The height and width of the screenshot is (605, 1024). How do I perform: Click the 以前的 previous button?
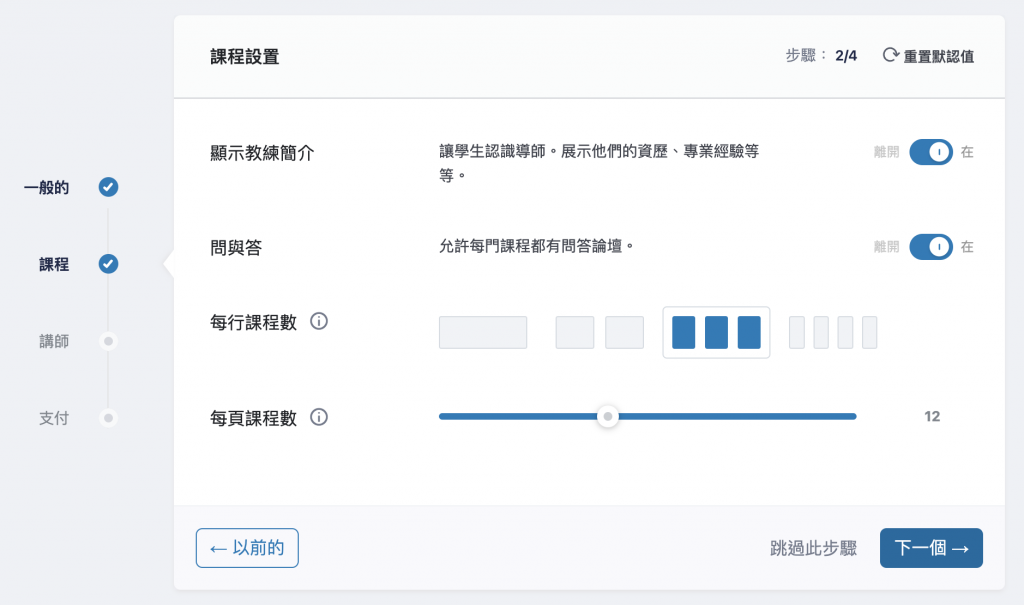pos(247,548)
